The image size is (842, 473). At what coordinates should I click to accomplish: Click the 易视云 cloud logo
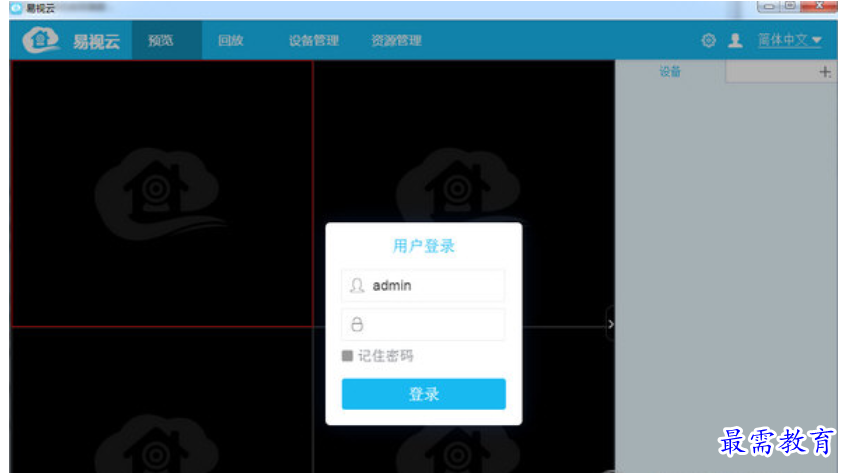point(41,40)
